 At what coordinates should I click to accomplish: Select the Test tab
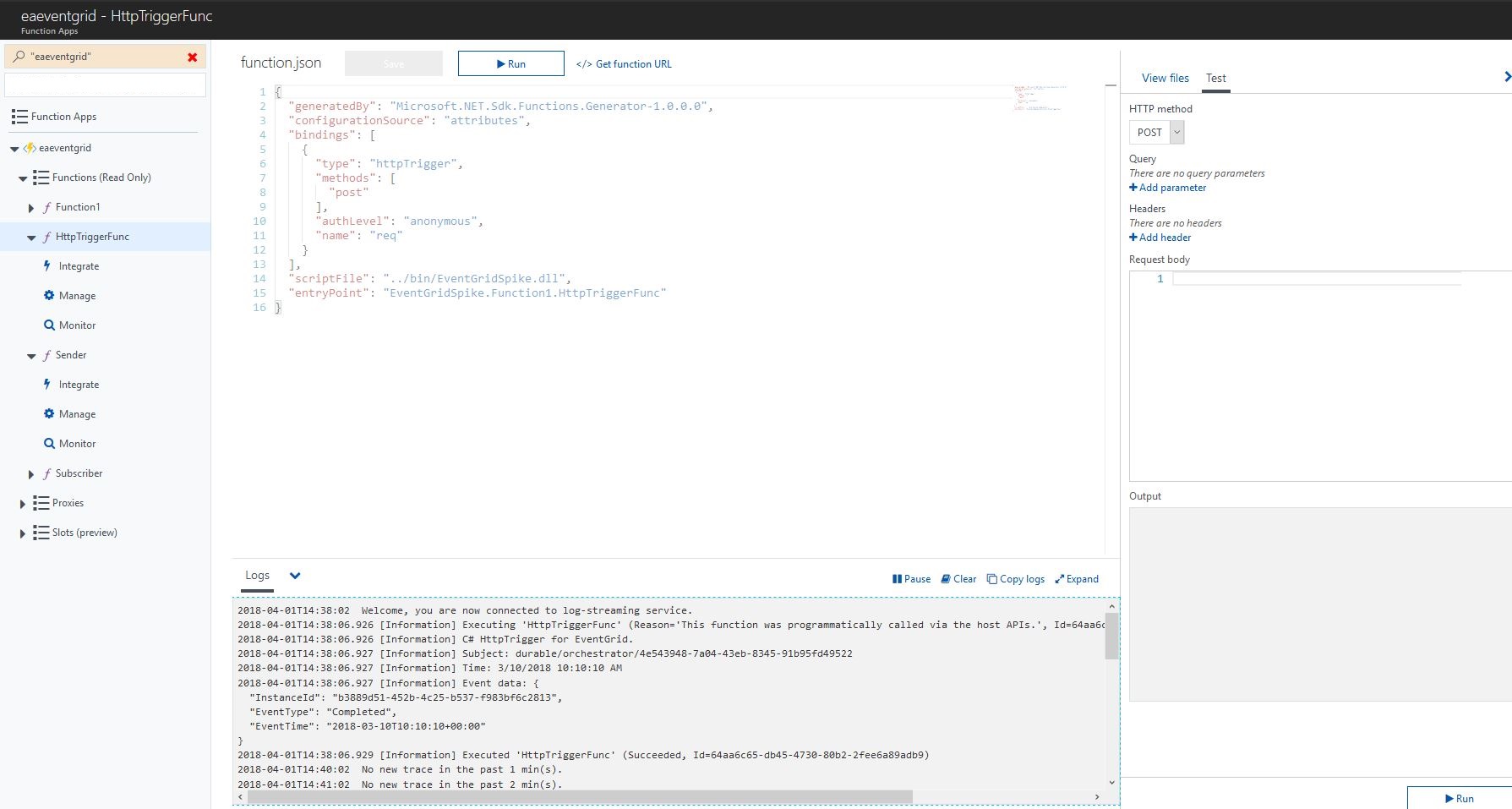click(x=1215, y=78)
